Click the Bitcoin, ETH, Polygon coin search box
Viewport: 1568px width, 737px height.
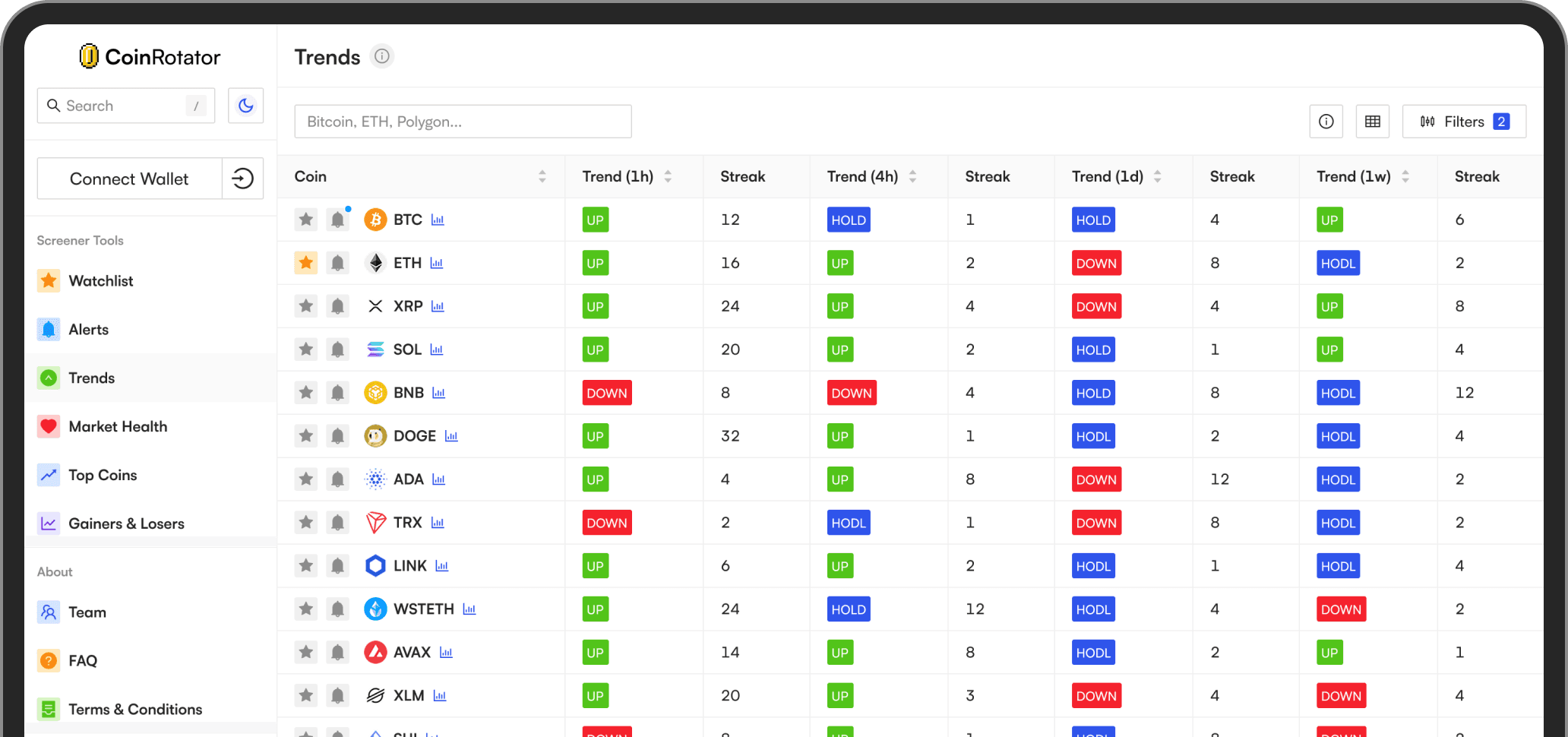(463, 122)
